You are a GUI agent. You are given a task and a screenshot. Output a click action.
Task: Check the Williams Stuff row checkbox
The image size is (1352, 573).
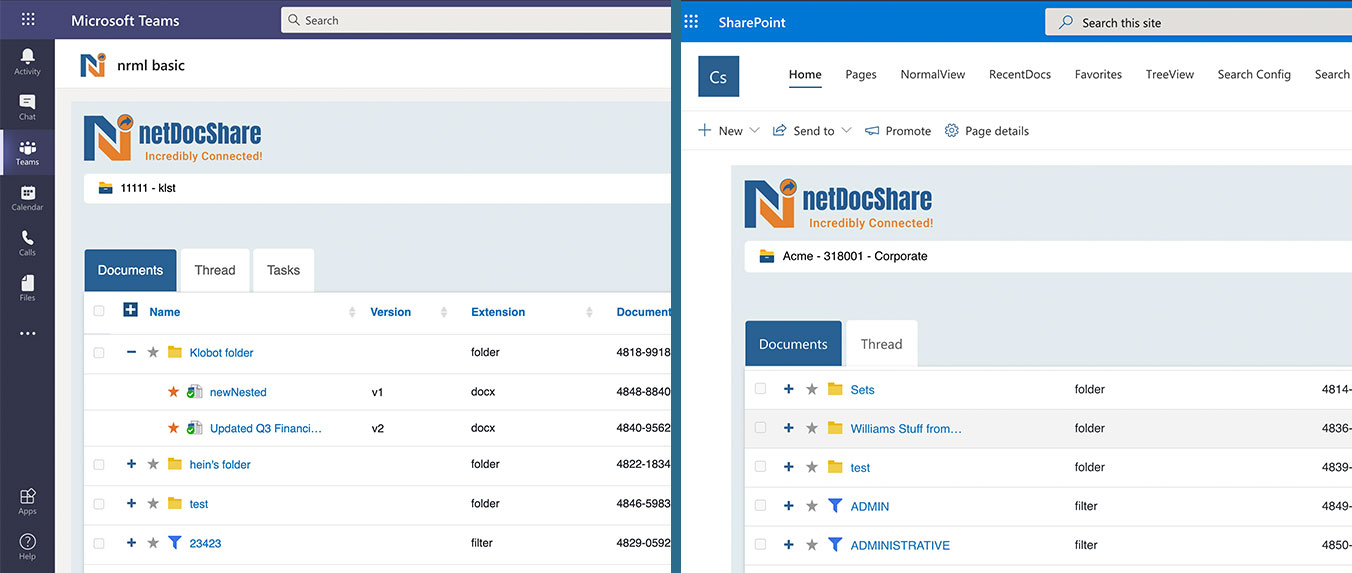click(x=760, y=428)
